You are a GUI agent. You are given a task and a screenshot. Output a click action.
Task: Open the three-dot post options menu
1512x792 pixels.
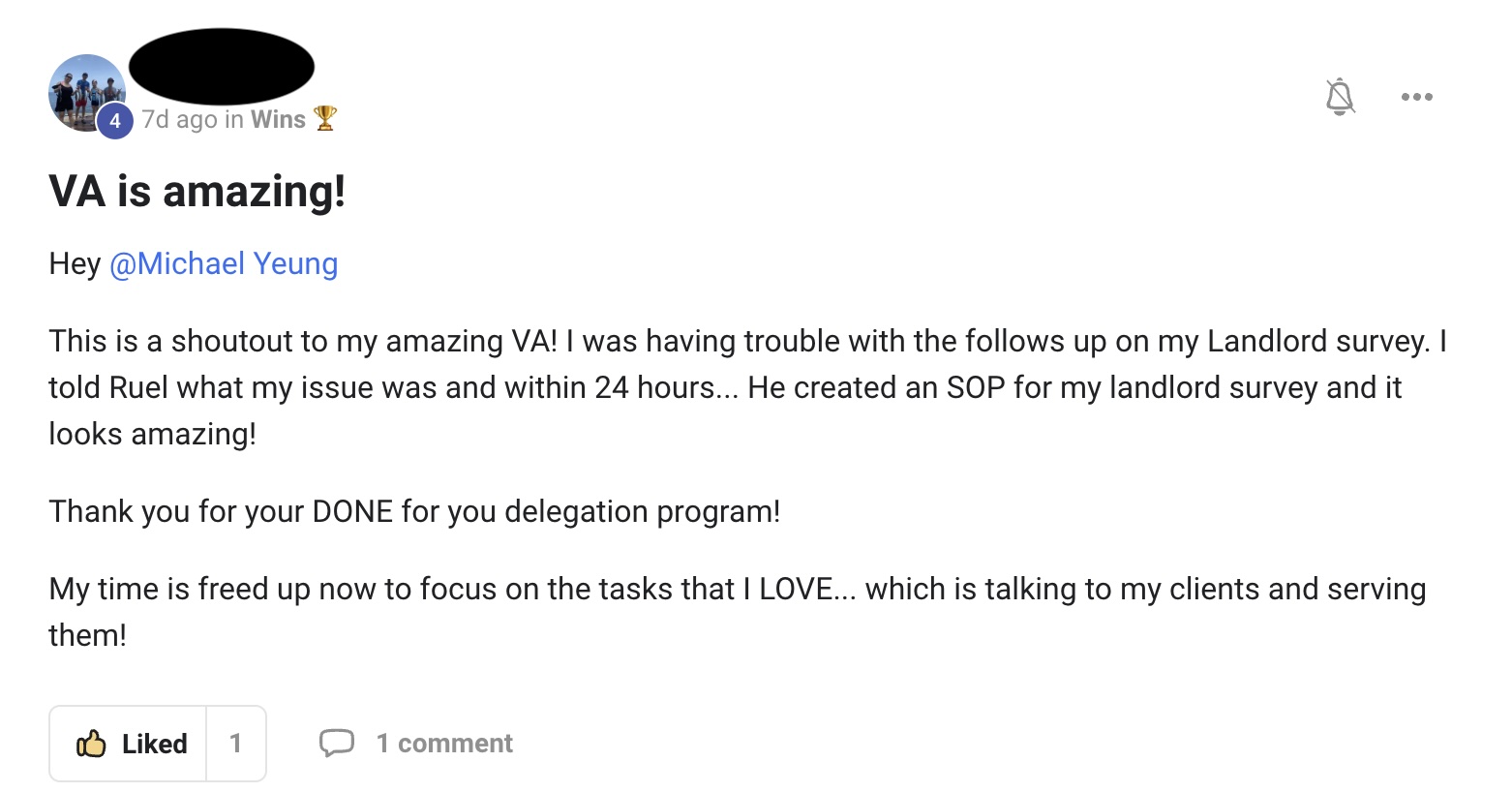[1416, 97]
